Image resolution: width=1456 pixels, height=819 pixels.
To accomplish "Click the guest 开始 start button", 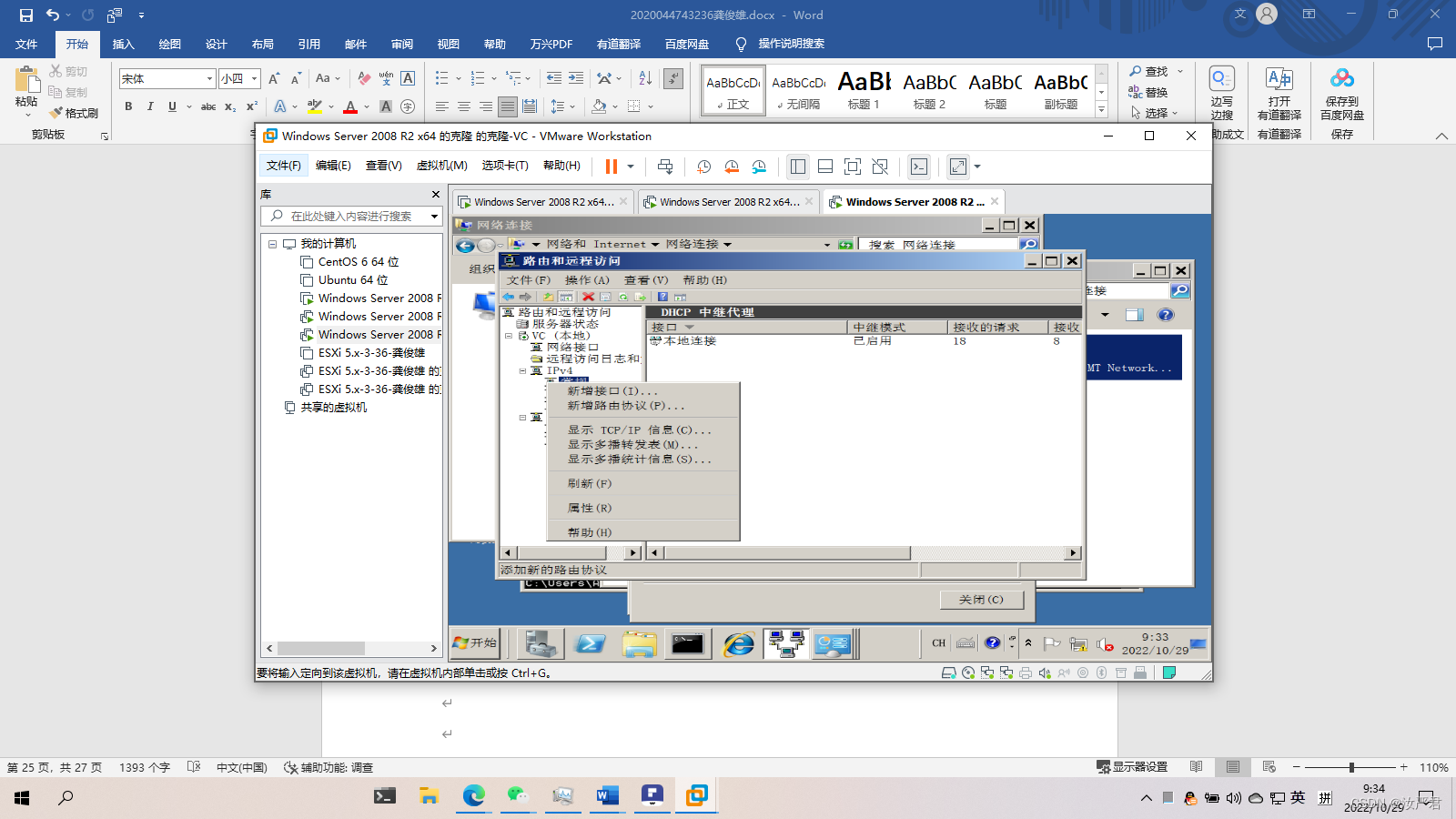I will [476, 642].
